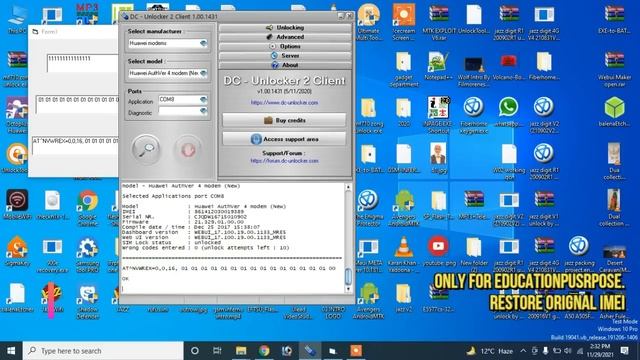Select the New folder (2) icon
The height and width of the screenshot is (360, 640).
(474, 254)
